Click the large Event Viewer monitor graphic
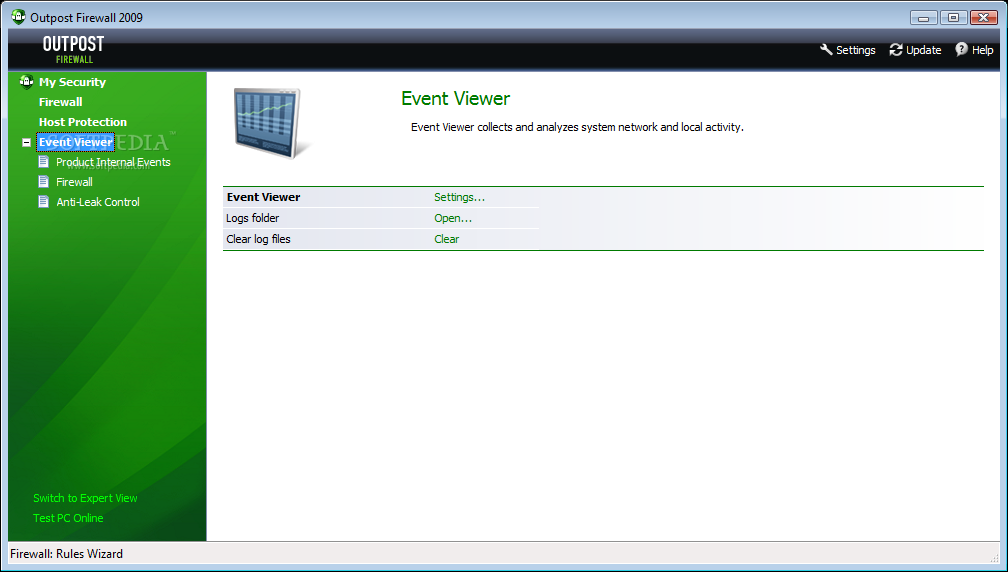This screenshot has width=1008, height=572. point(271,123)
